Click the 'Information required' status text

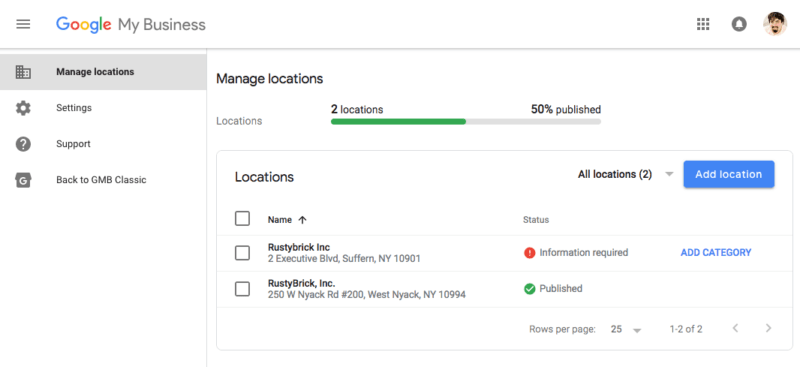point(584,253)
